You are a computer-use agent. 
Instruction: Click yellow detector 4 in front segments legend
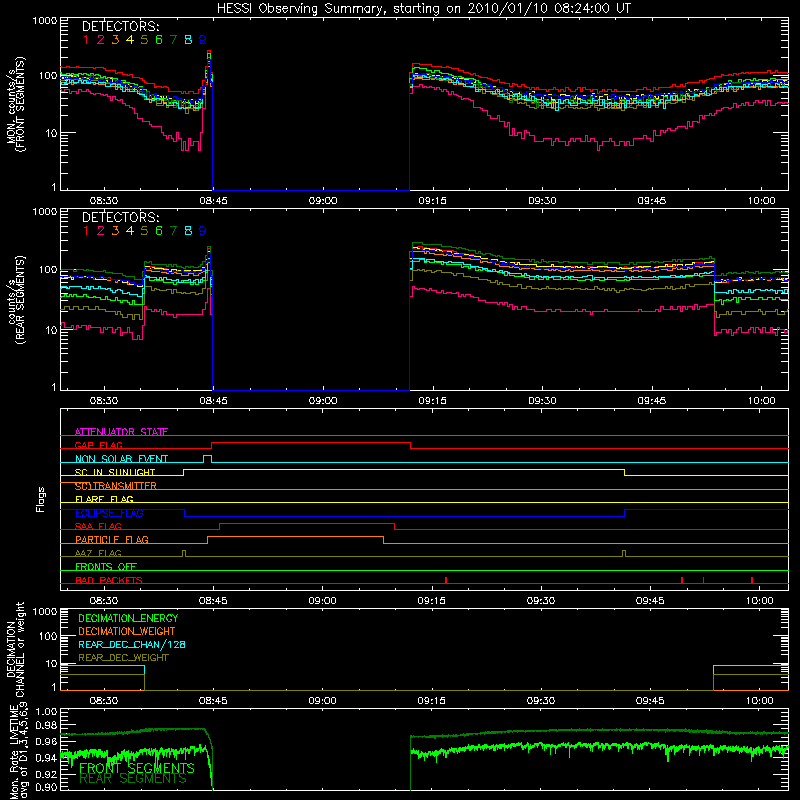pos(130,40)
